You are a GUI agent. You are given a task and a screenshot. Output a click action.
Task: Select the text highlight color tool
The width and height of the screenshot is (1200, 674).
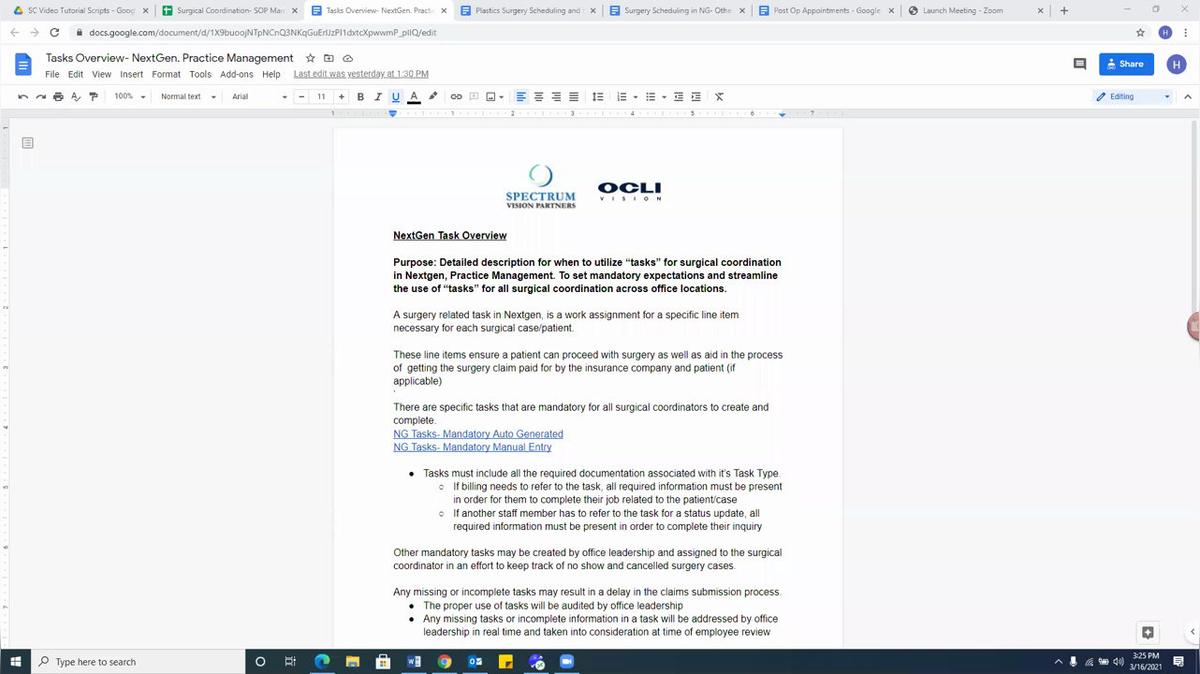pyautogui.click(x=432, y=96)
